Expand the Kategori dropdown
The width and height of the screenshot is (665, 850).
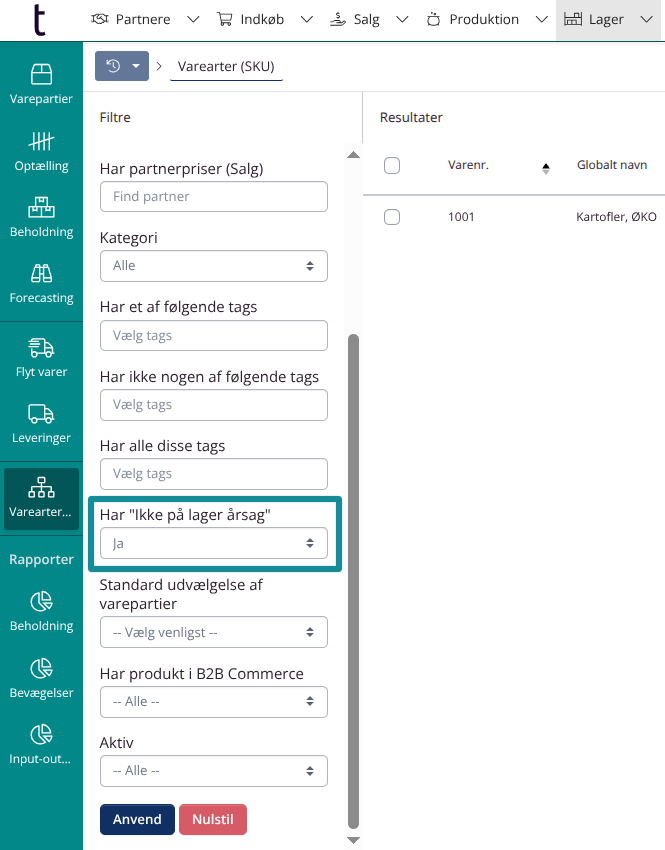(x=214, y=266)
